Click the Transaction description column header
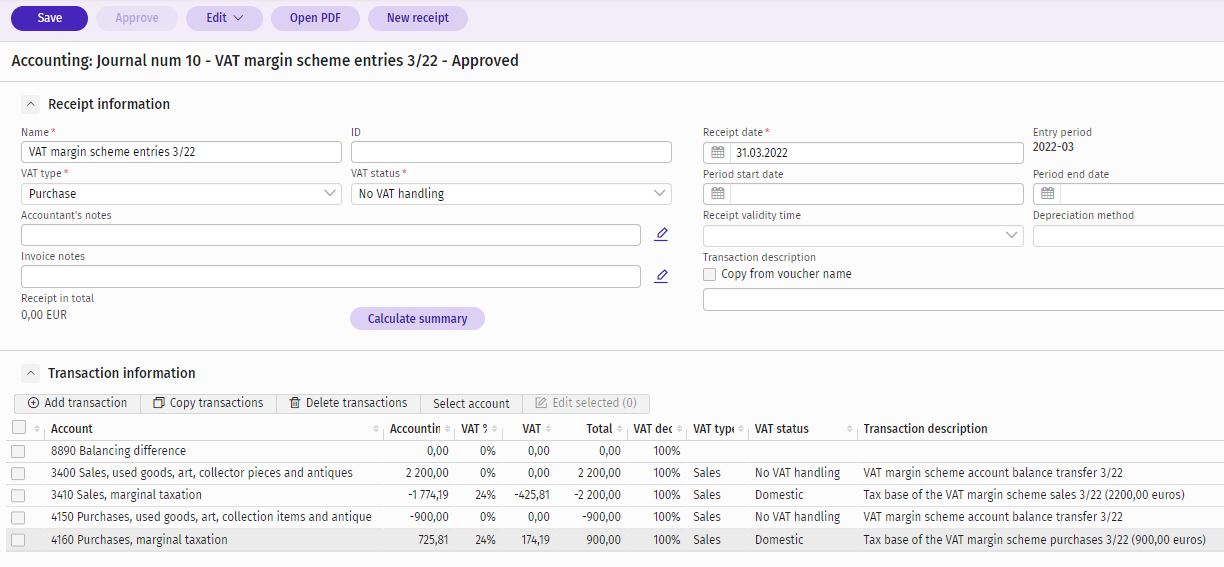1224x567 pixels. (x=925, y=429)
